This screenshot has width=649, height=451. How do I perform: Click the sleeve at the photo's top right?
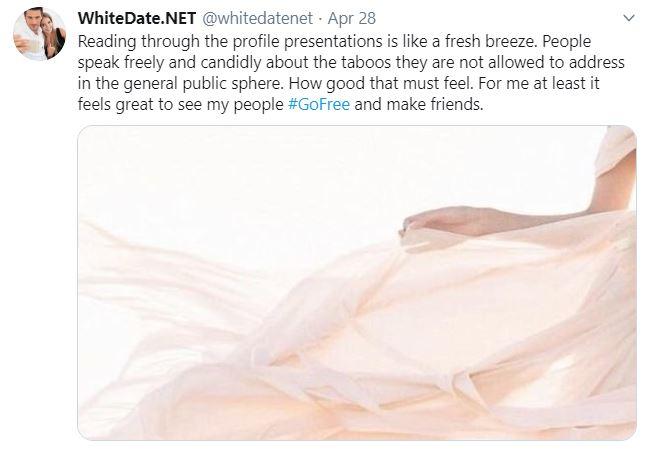click(x=617, y=149)
